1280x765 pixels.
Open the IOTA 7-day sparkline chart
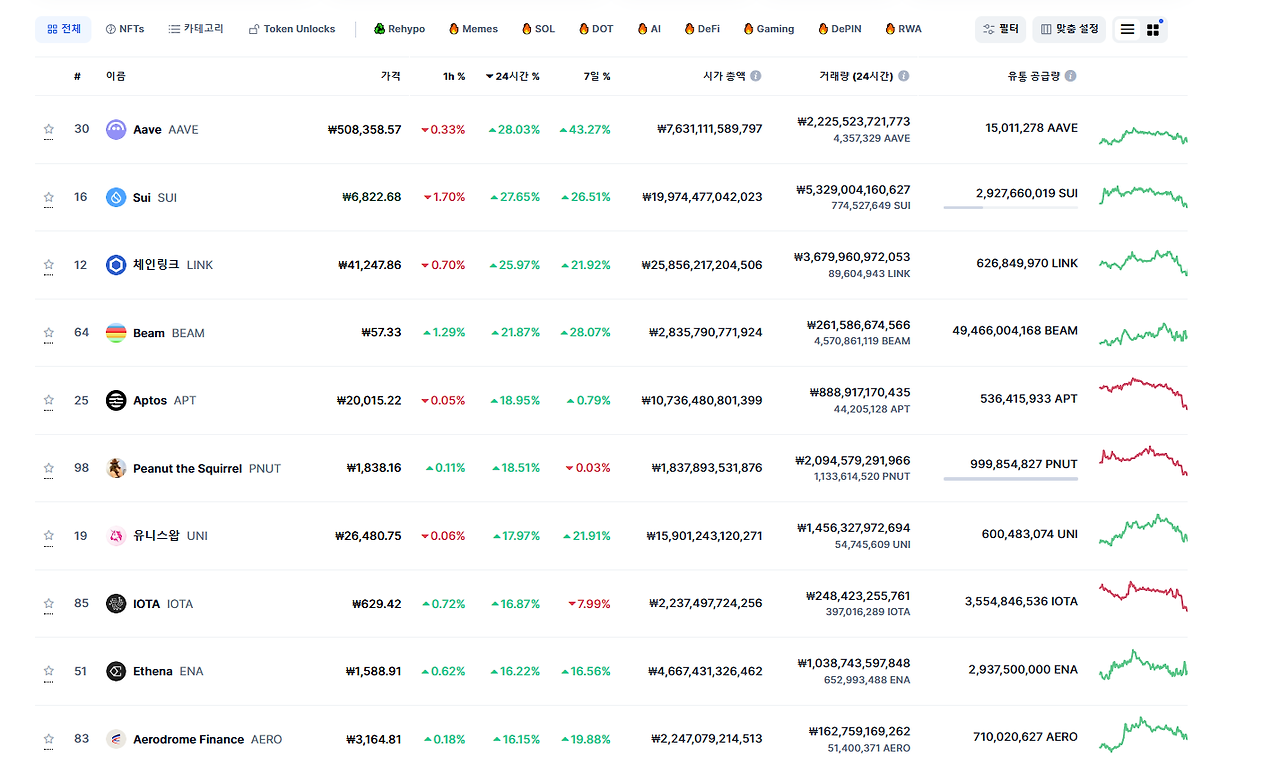[x=1143, y=596]
